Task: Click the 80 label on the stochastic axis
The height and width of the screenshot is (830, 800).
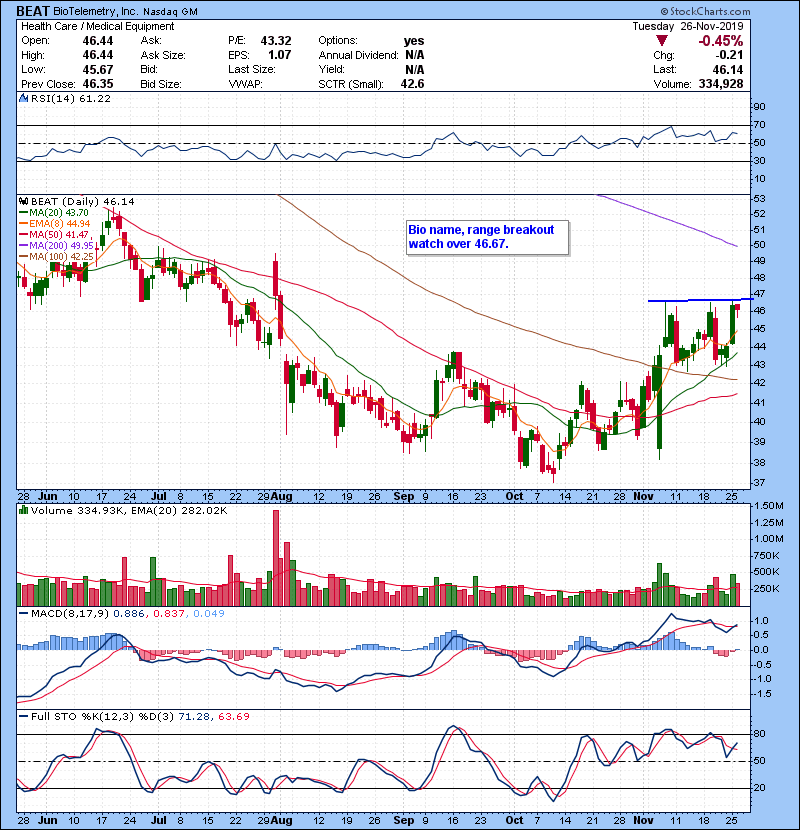Action: click(x=759, y=734)
